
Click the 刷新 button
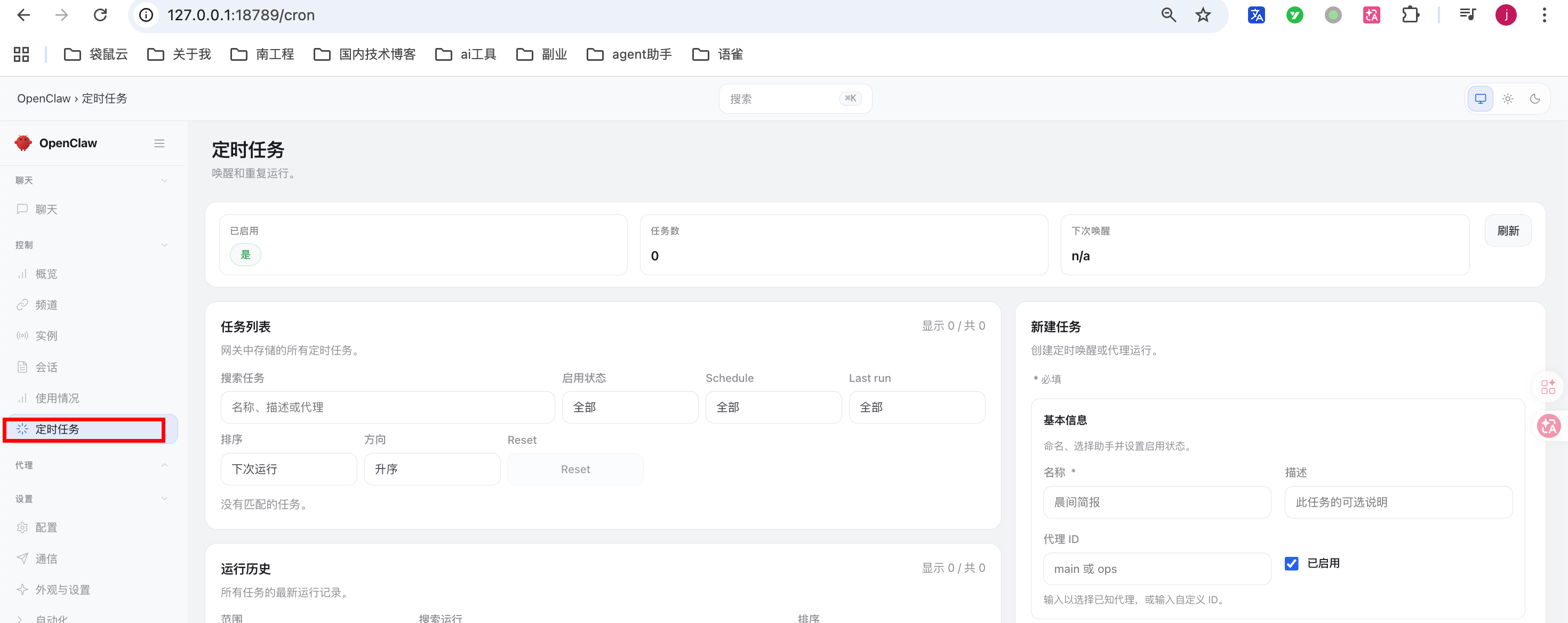coord(1508,231)
